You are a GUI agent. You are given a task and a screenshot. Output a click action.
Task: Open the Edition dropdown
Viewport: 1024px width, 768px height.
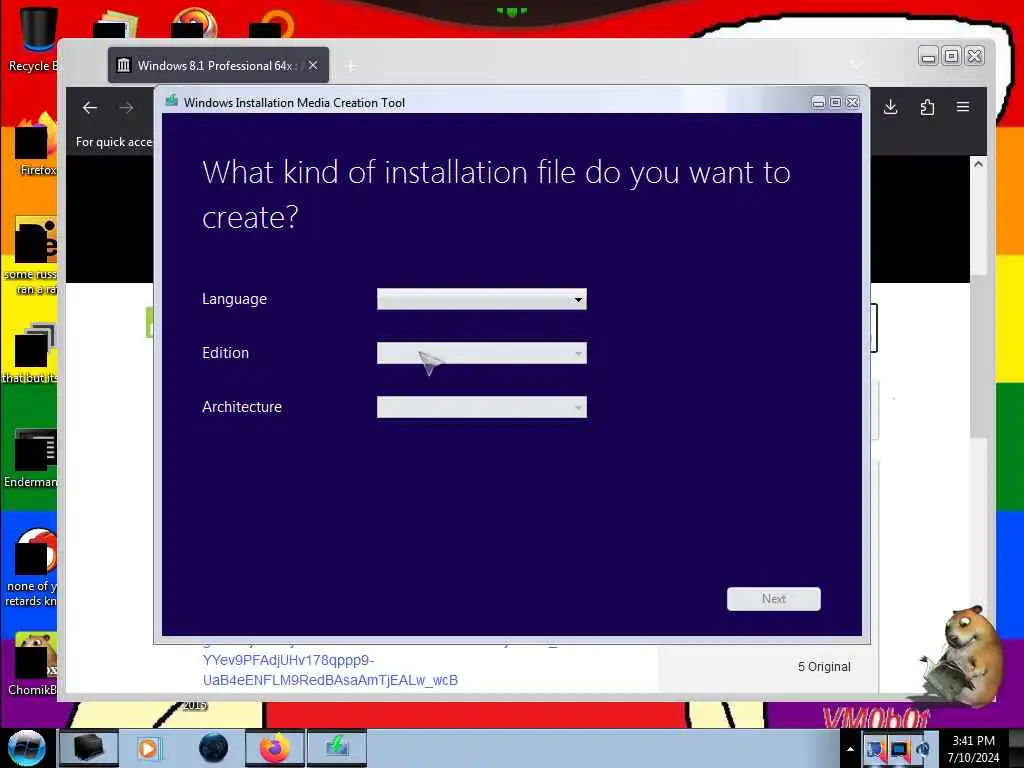tap(481, 353)
